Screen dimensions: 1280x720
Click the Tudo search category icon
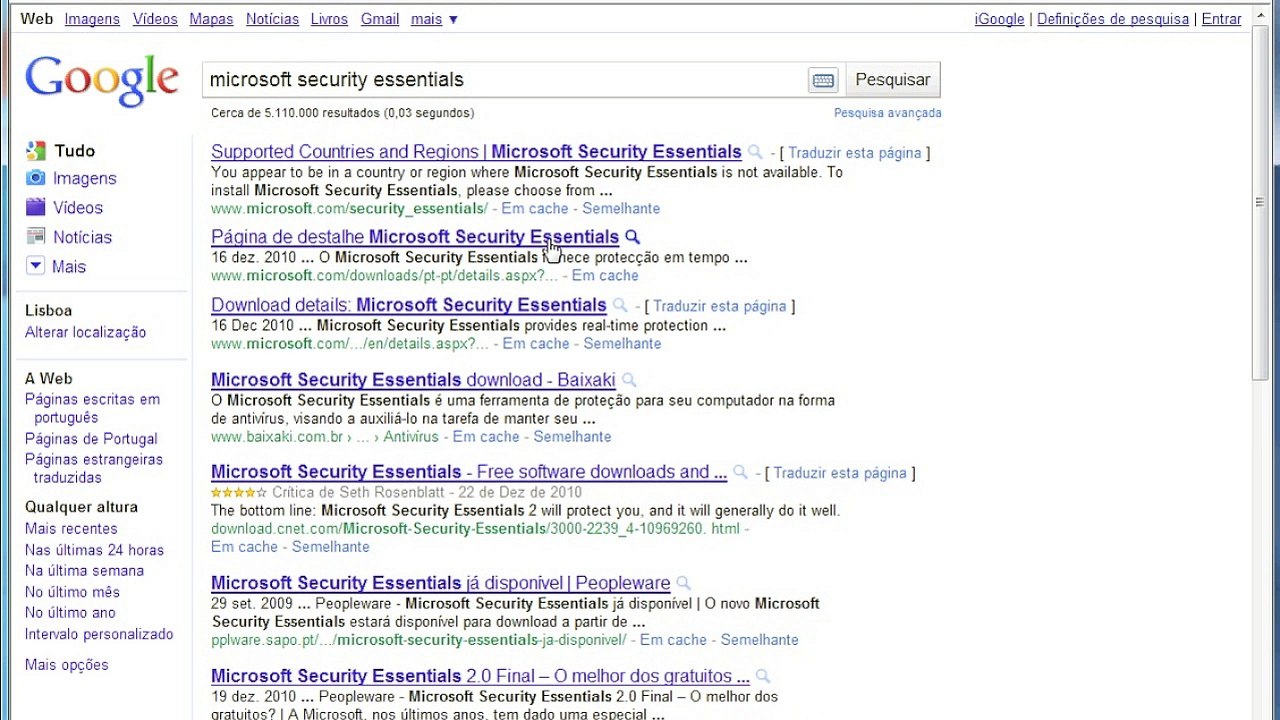(36, 151)
